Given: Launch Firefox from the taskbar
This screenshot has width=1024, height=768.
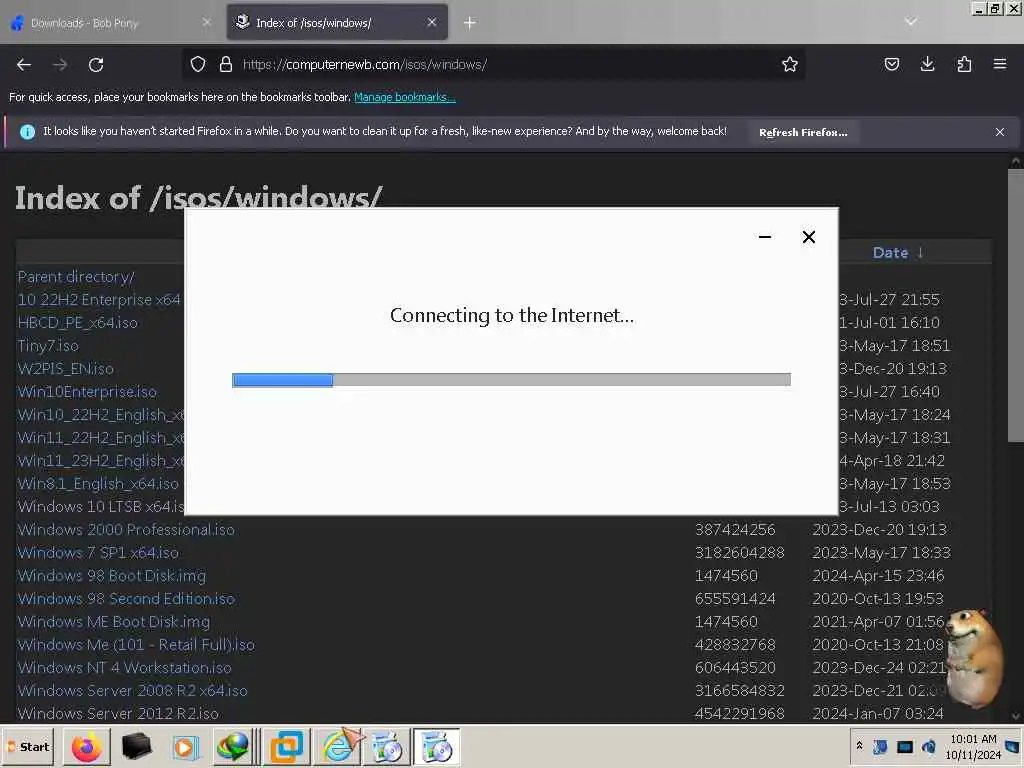Looking at the screenshot, I should (86, 747).
